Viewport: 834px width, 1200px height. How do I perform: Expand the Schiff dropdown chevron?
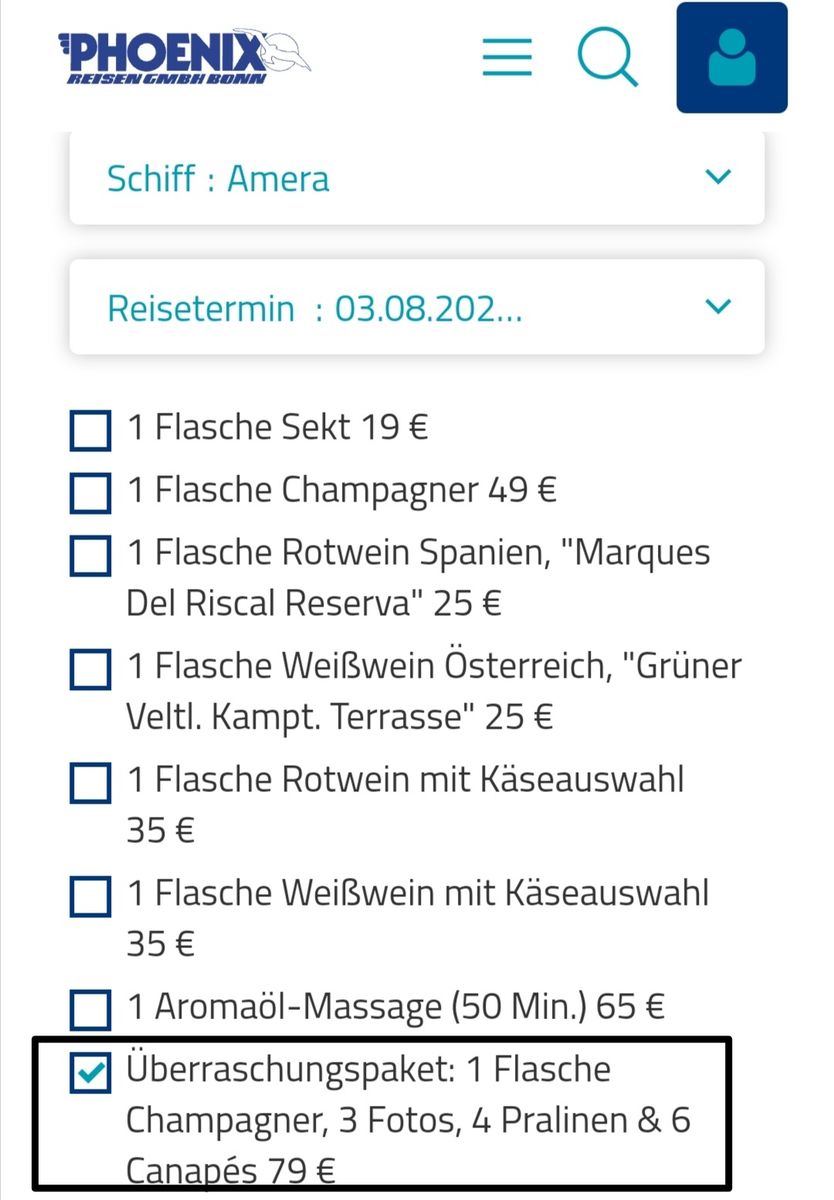click(718, 178)
